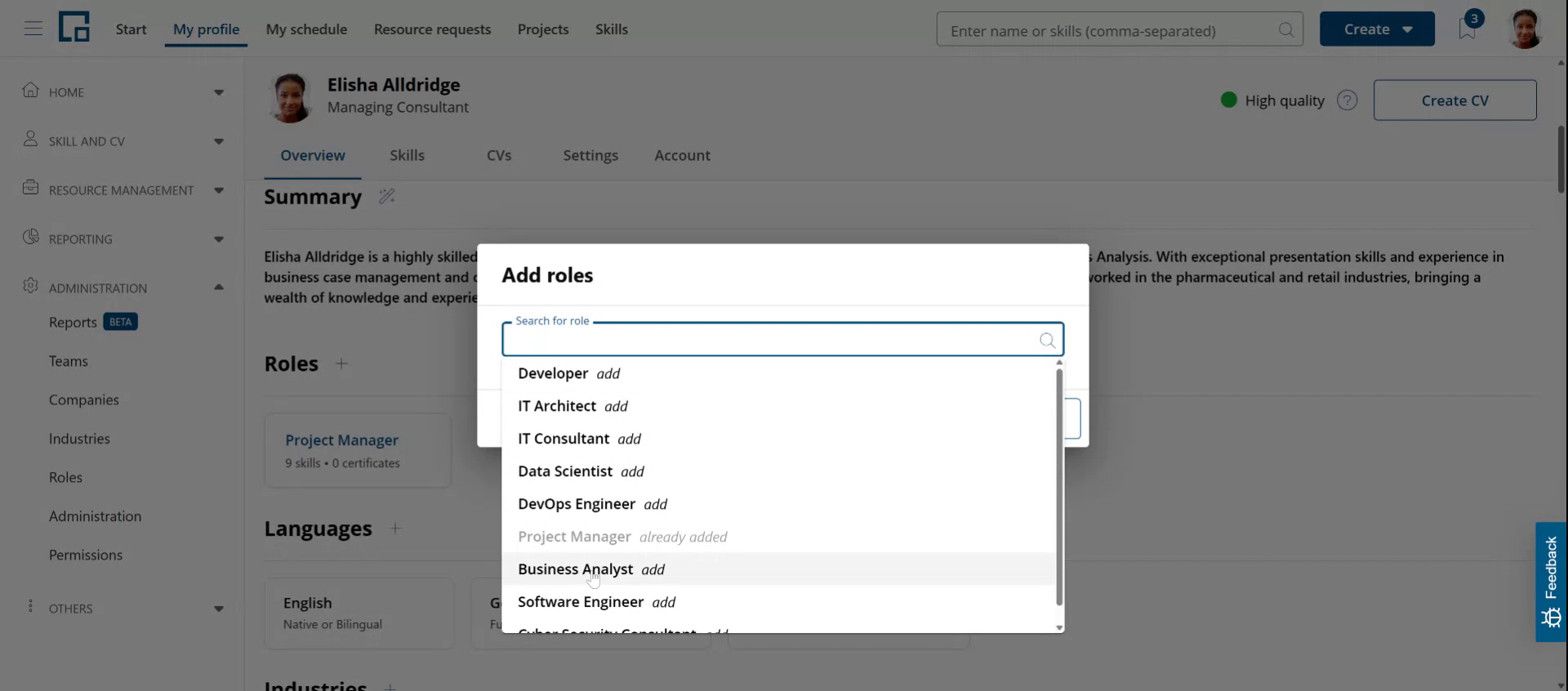Add the Business Analyst role

(778, 569)
